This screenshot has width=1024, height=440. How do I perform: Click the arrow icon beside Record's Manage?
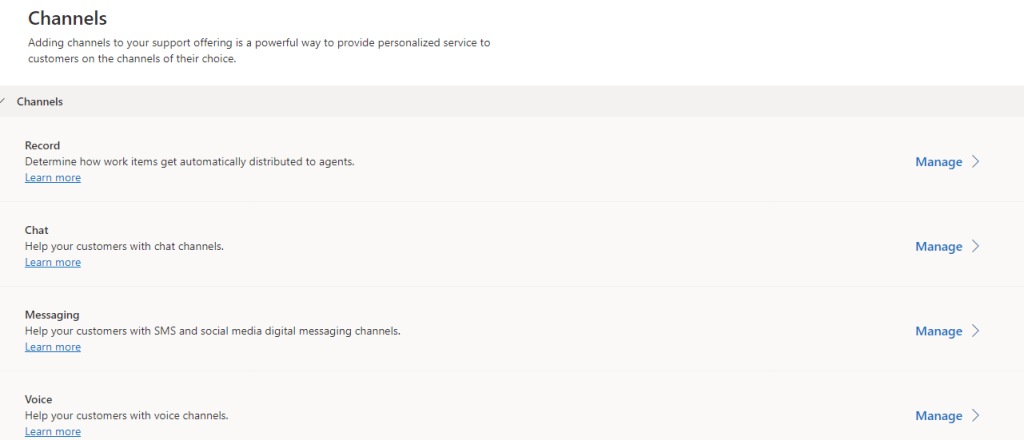click(x=976, y=162)
